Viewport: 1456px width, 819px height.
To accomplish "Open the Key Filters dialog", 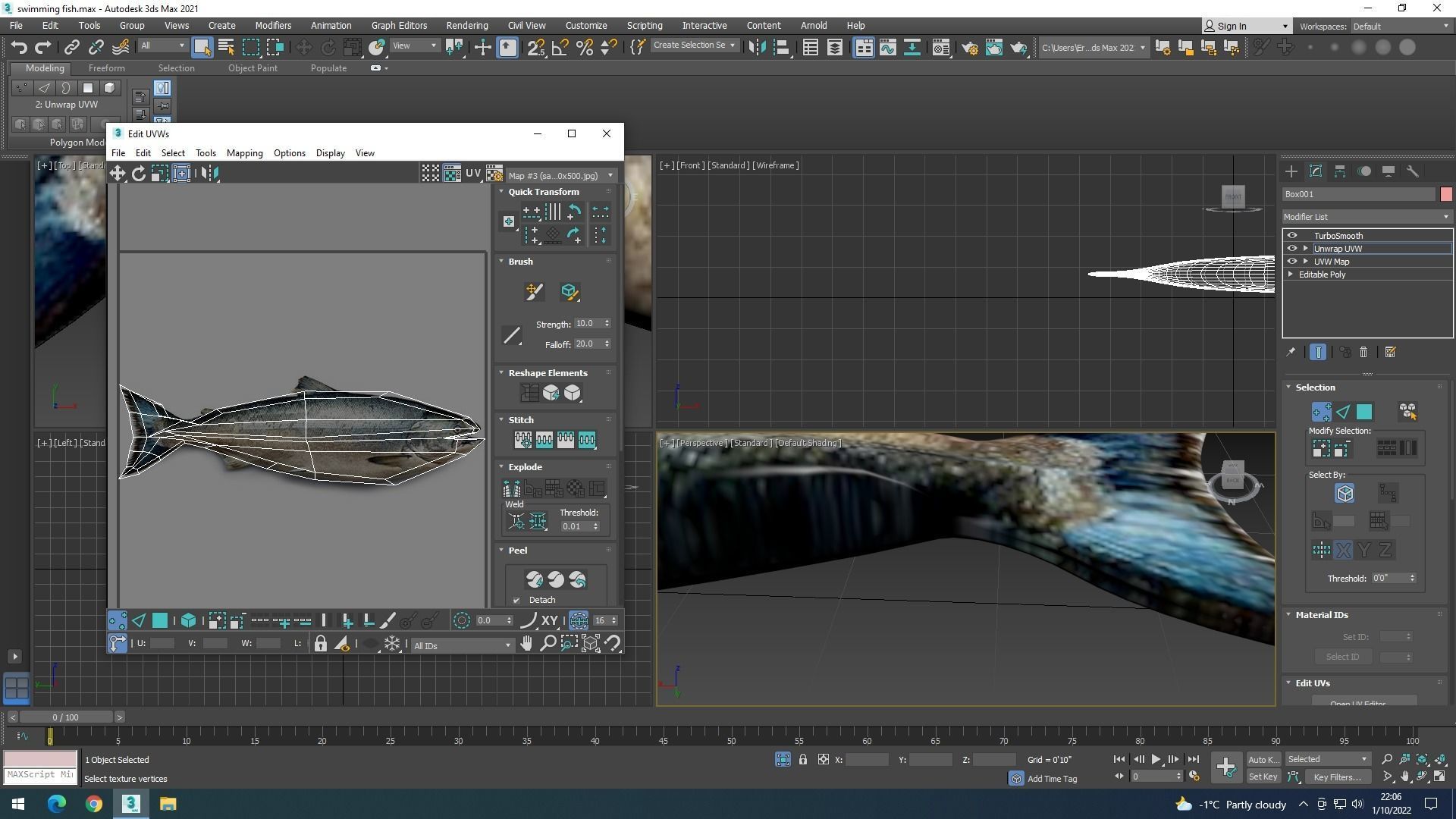I will coord(1337,777).
